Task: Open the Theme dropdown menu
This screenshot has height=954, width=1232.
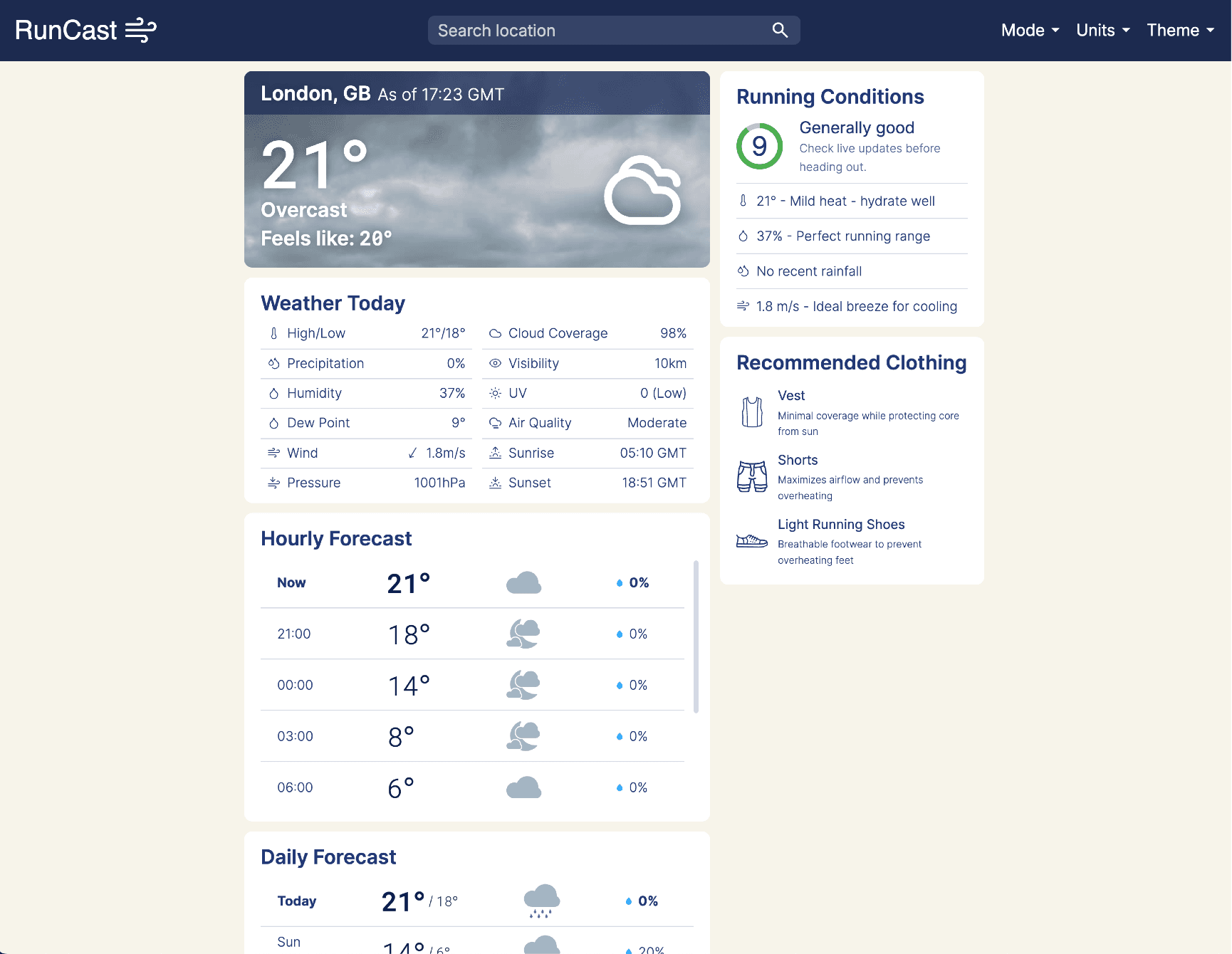Action: [x=1180, y=30]
